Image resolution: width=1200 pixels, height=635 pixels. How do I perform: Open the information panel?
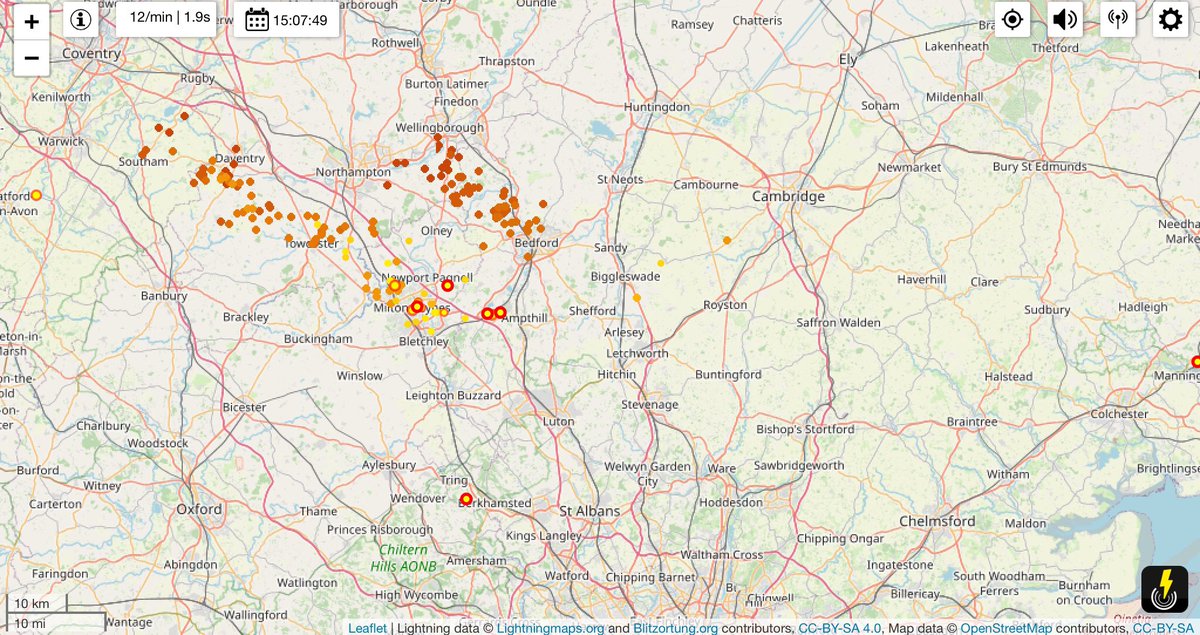point(81,19)
